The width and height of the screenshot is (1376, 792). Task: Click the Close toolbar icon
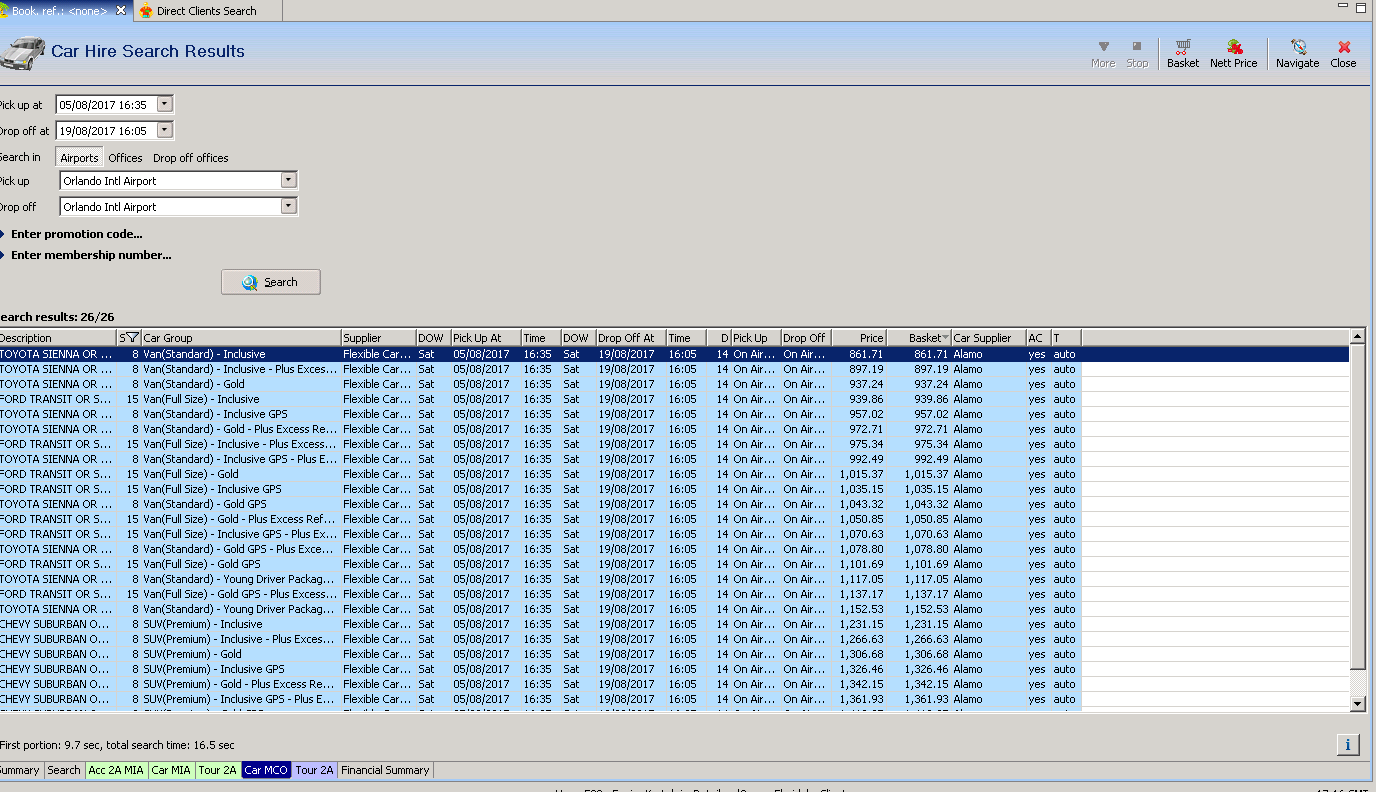point(1343,48)
